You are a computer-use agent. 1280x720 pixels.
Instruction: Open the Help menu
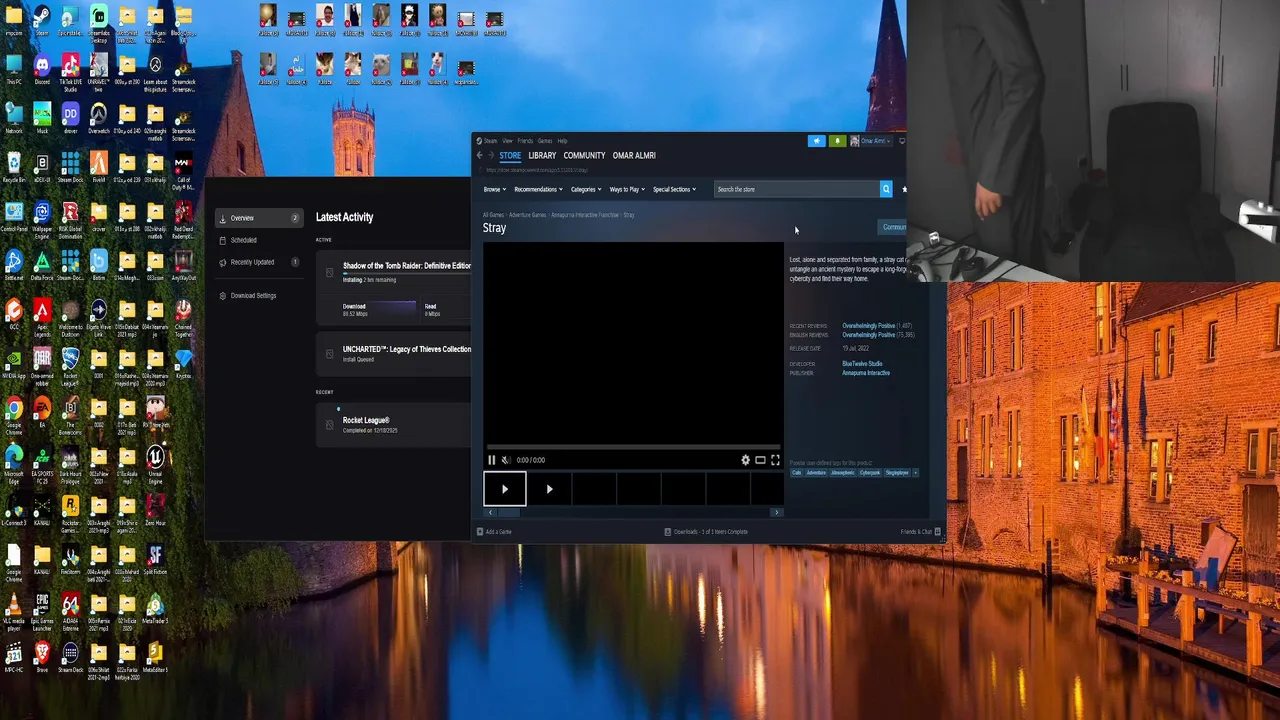coord(562,141)
